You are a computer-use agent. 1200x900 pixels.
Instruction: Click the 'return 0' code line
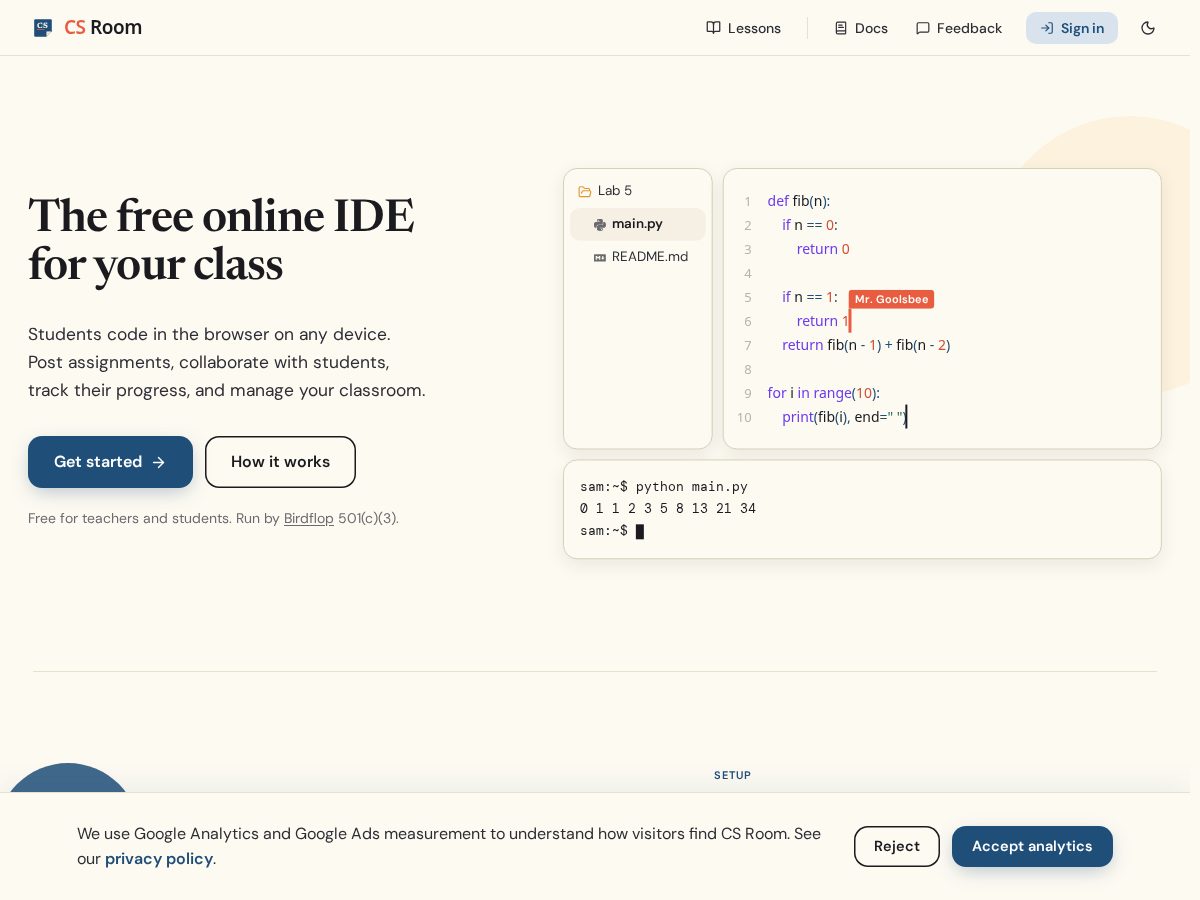[x=823, y=249]
